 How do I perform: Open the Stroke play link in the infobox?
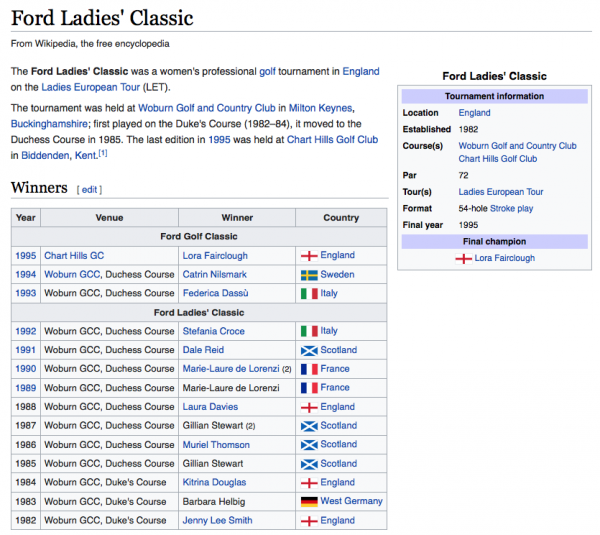(x=511, y=209)
